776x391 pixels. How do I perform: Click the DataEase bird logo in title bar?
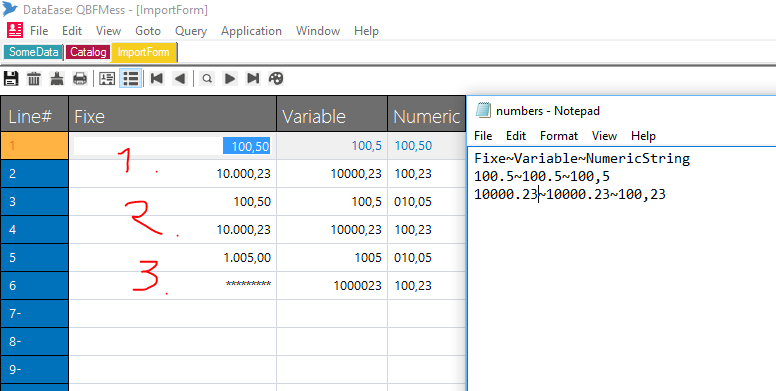point(9,9)
